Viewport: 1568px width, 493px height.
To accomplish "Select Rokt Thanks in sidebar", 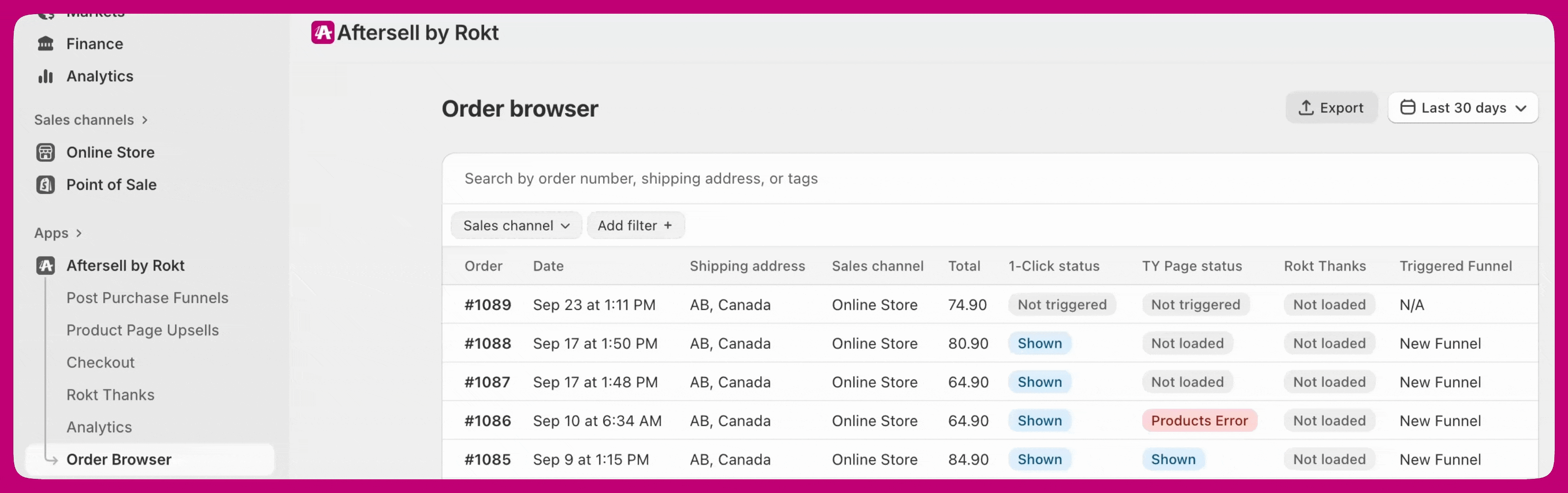I will point(110,394).
